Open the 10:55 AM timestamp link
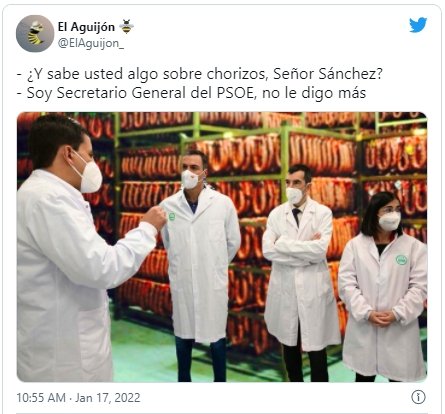445x414 pixels. [41, 398]
